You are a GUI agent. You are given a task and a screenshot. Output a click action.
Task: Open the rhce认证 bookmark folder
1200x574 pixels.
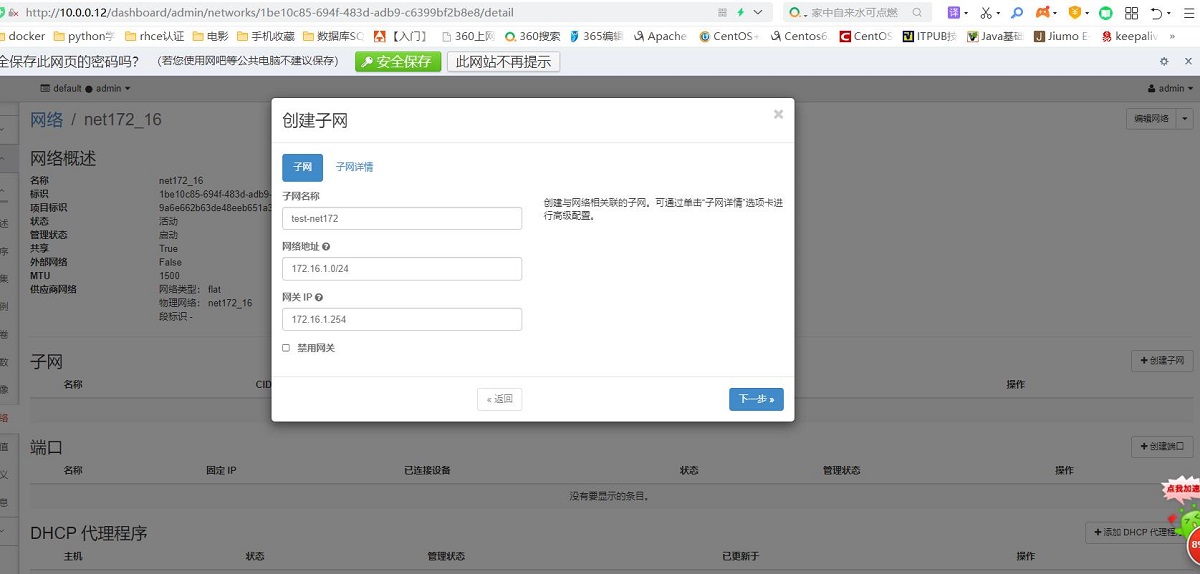155,36
